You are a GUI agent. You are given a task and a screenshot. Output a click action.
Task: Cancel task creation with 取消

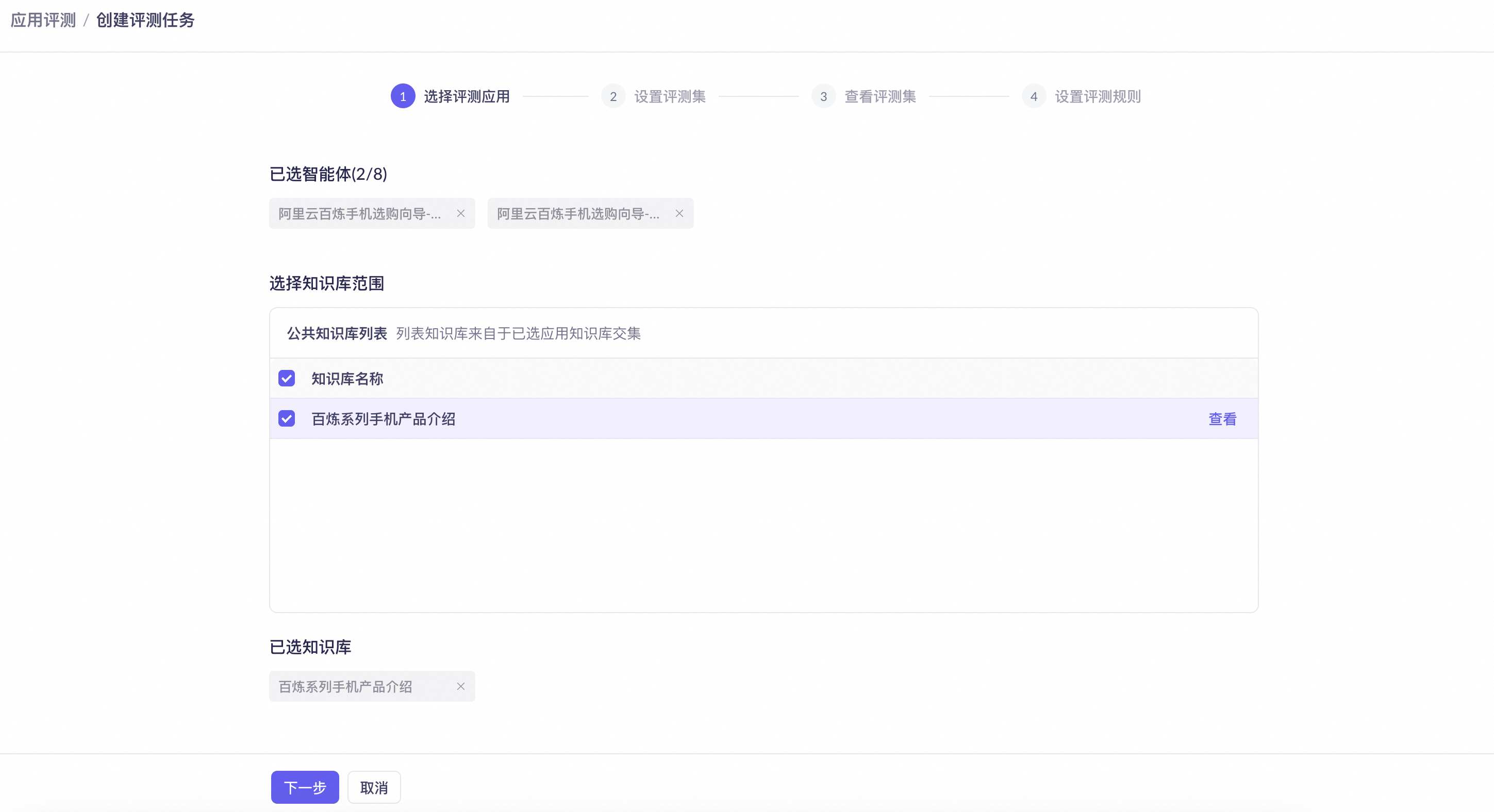[x=373, y=787]
